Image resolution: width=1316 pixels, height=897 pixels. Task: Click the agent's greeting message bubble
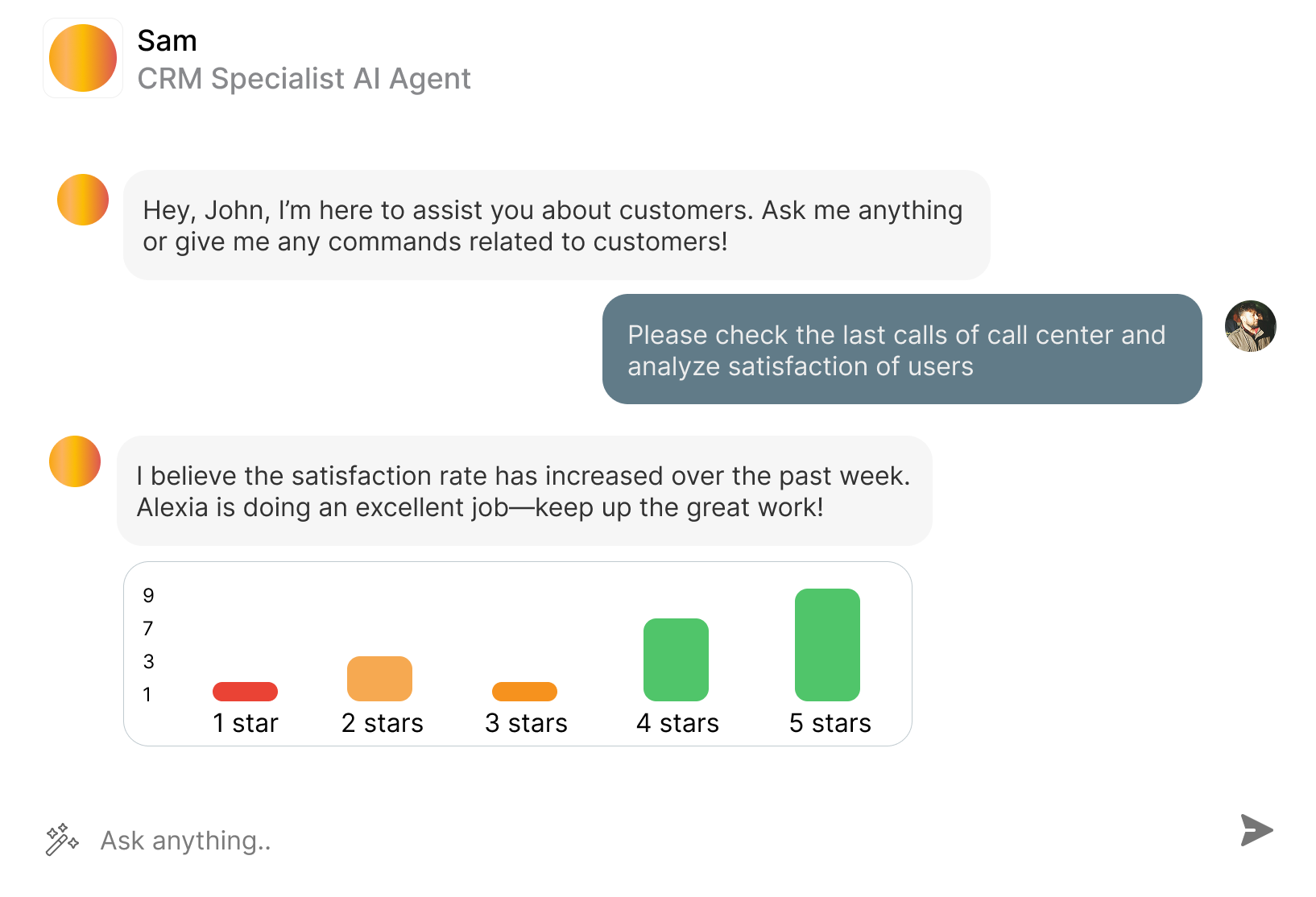556,225
